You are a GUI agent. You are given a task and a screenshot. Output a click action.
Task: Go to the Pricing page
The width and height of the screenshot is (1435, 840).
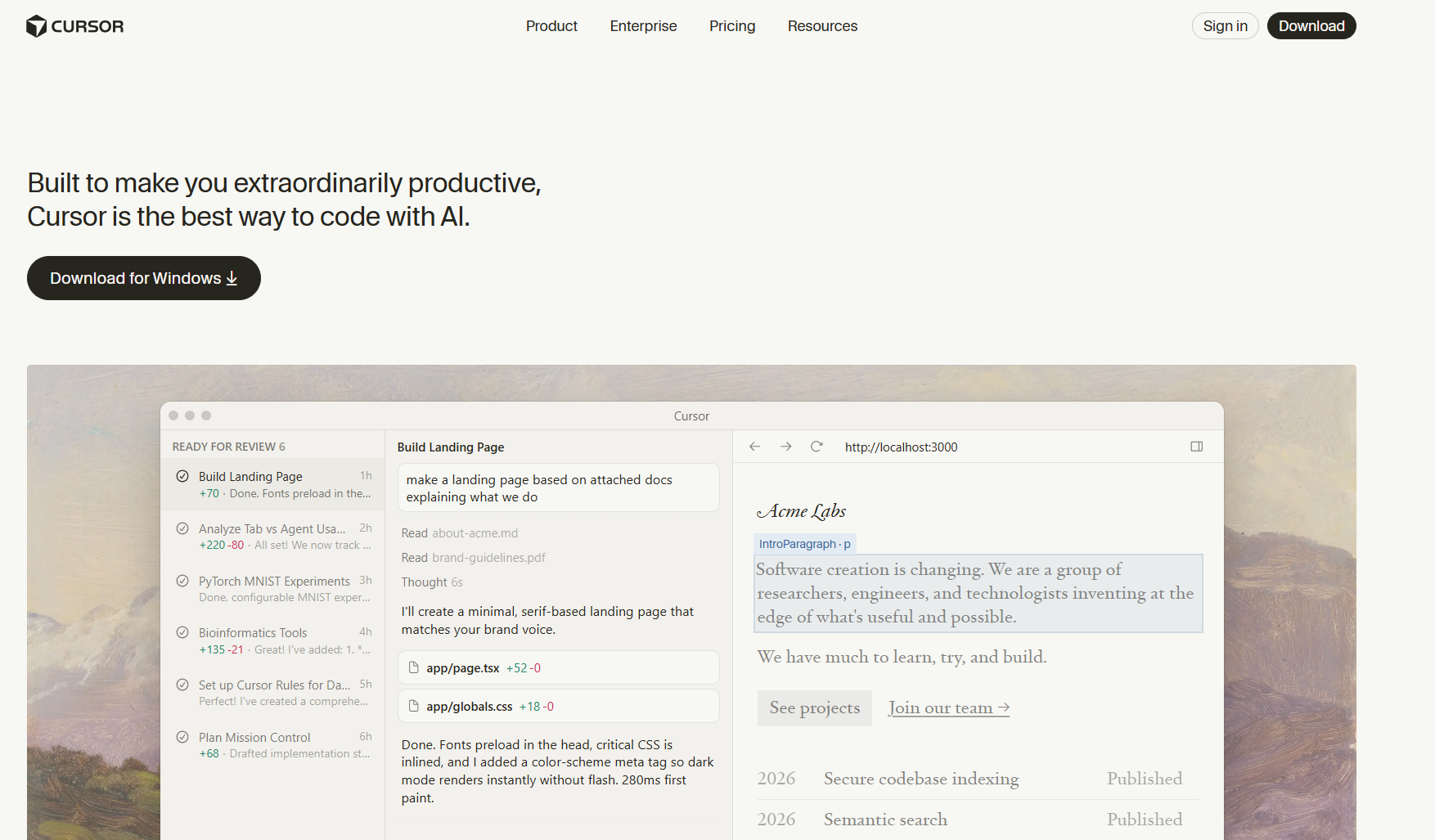click(732, 26)
